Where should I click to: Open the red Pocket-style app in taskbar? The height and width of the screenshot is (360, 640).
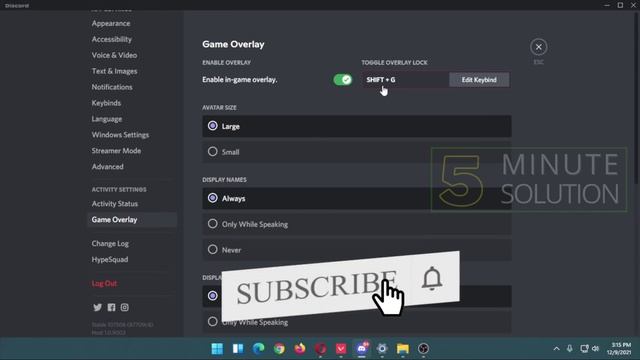[x=341, y=349]
